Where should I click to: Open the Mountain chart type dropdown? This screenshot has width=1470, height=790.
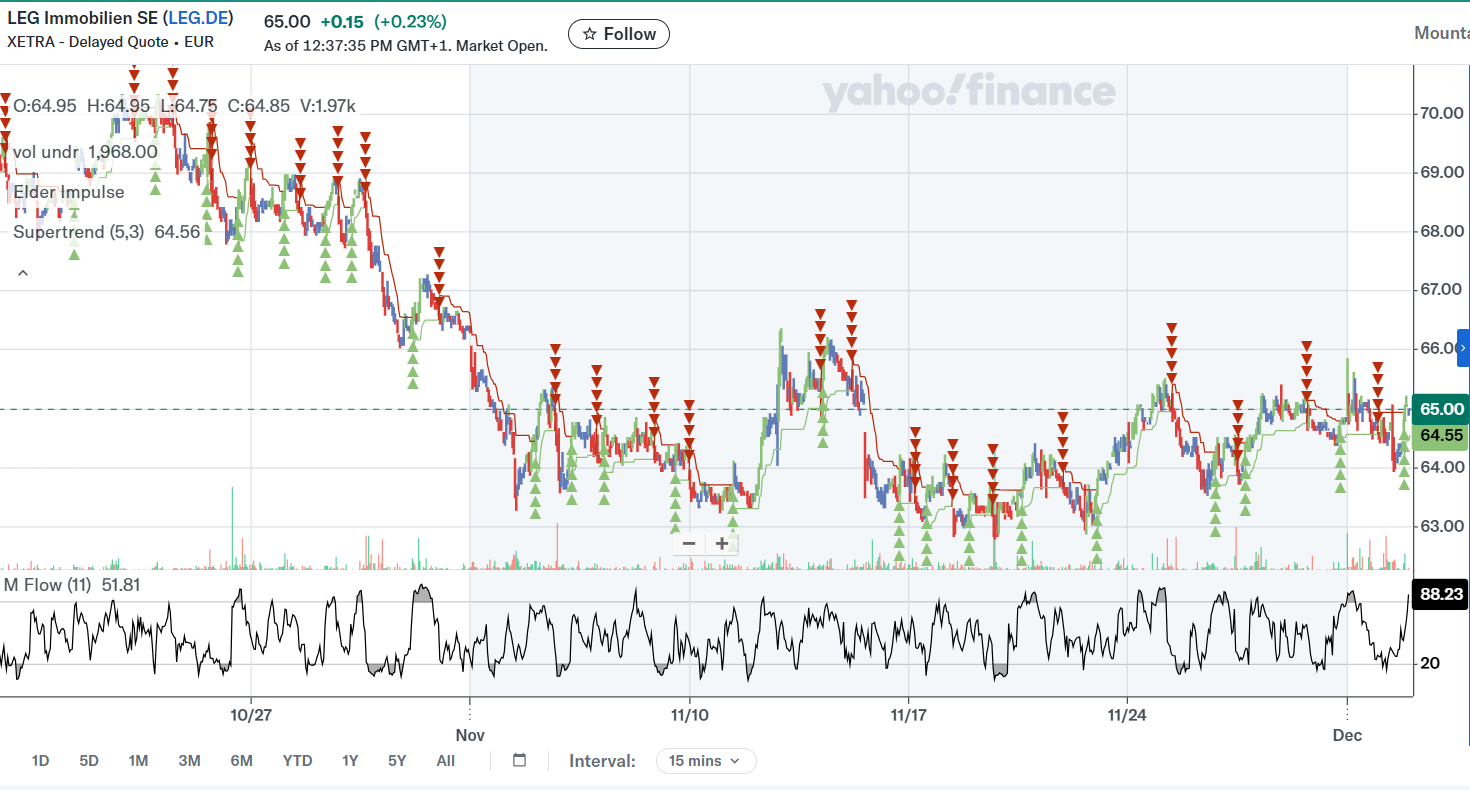pos(1443,32)
